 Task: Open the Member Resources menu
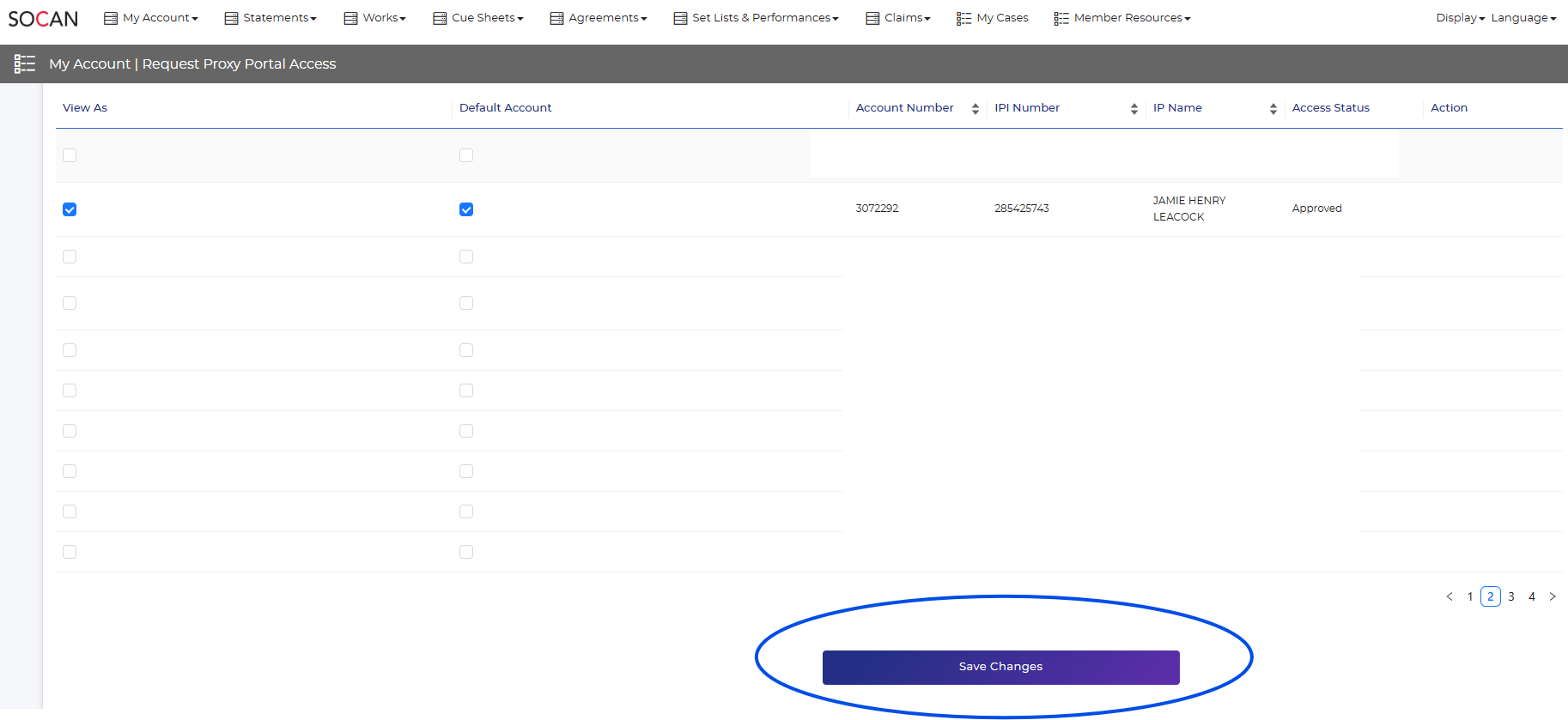[x=1122, y=18]
